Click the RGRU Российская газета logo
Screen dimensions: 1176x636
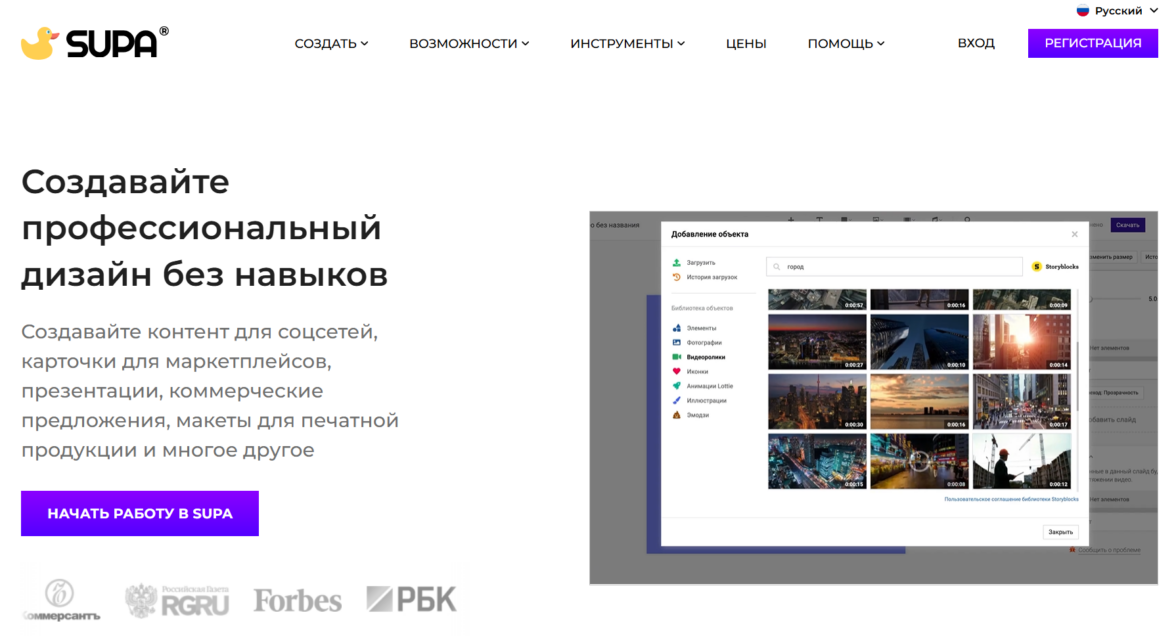tap(177, 600)
